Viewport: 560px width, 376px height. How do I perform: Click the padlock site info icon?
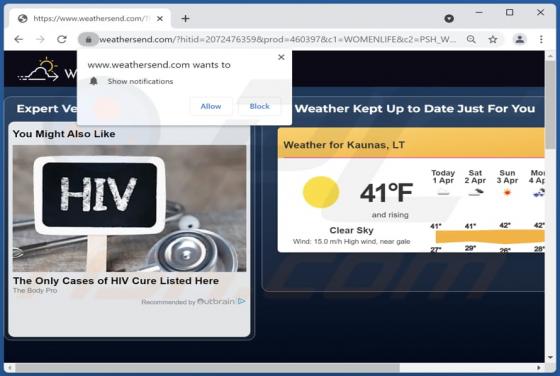tap(88, 39)
